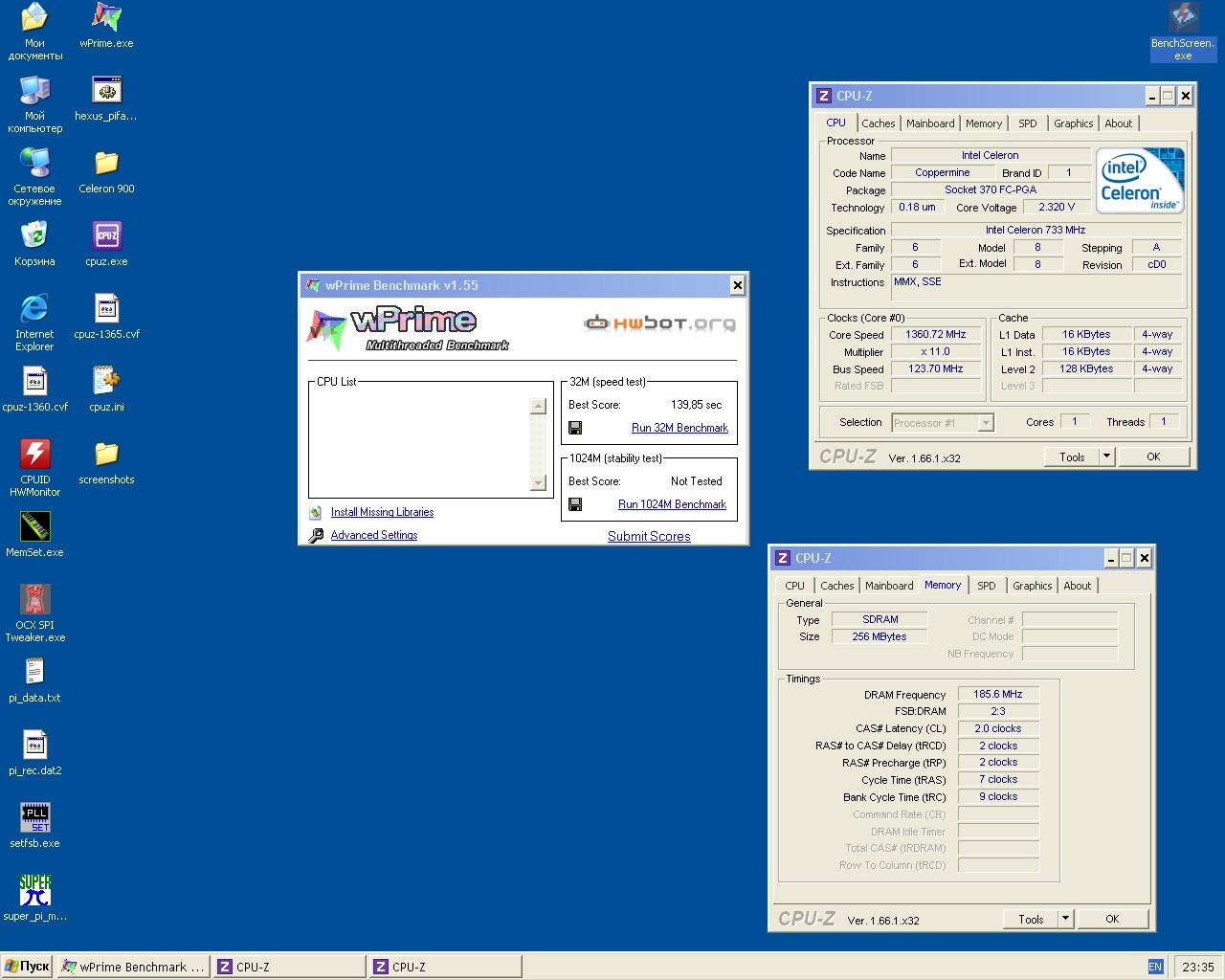Open About tab in upper CPU-Z
Screen dimensions: 1225x980
tap(1119, 123)
